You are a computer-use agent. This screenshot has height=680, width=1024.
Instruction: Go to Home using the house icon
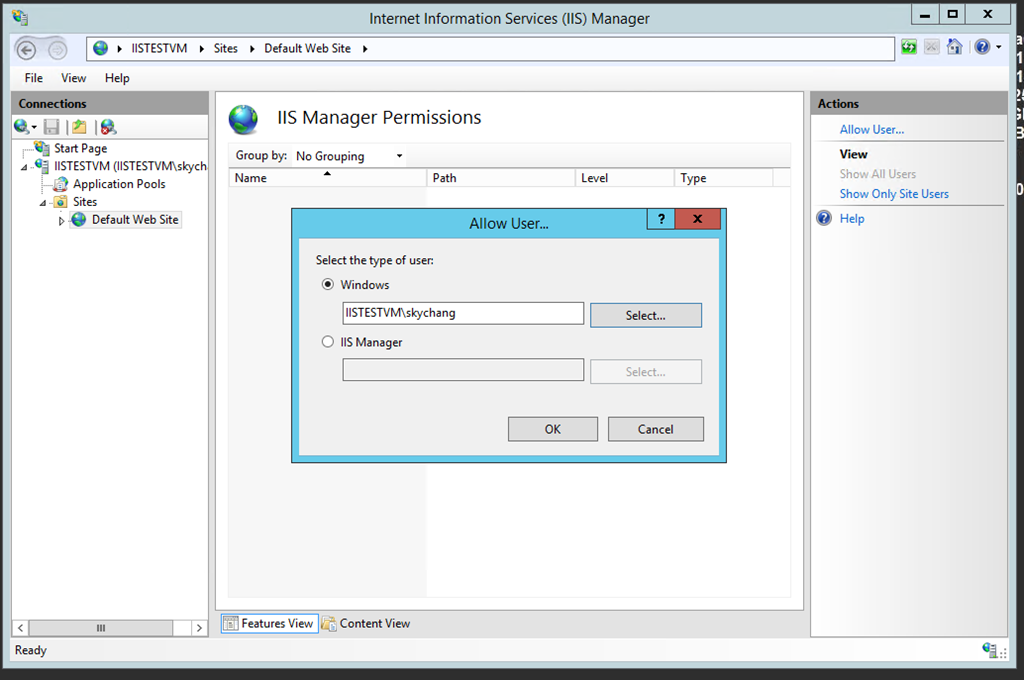point(955,47)
